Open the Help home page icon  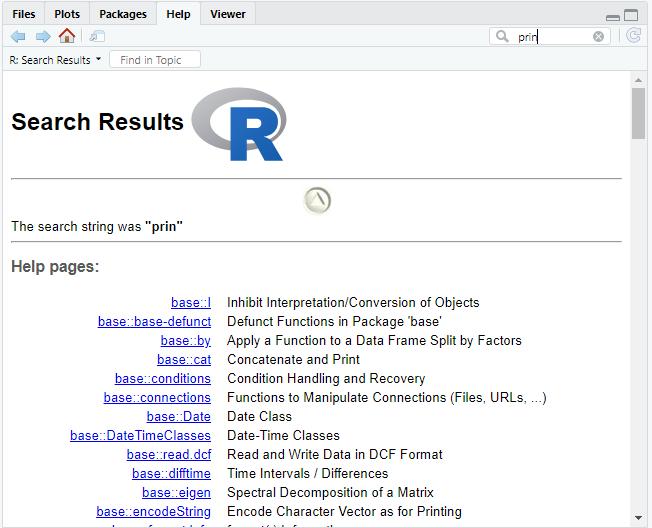coord(67,36)
